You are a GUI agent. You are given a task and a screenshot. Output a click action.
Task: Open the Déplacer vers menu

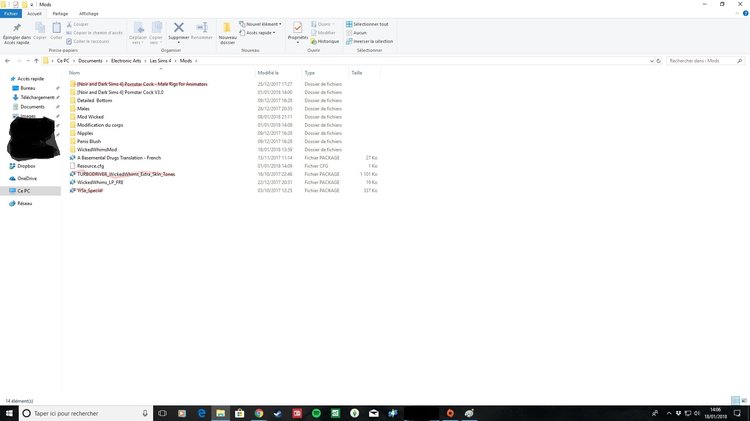tap(138, 33)
